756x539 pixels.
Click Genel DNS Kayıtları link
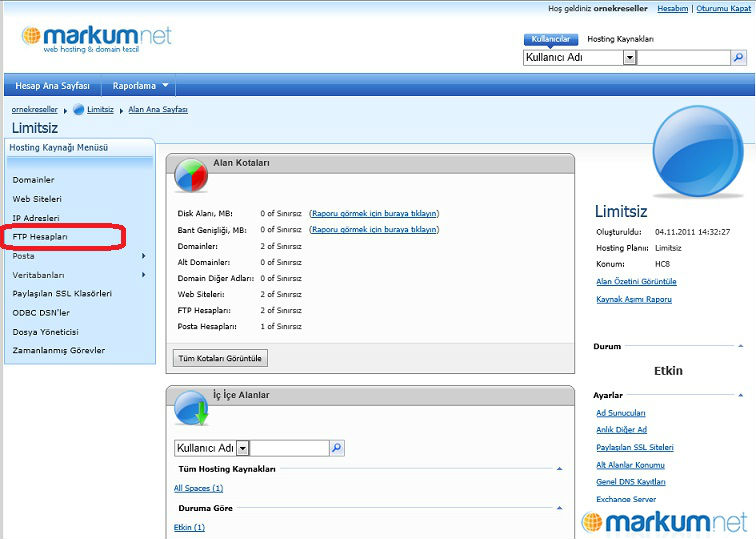click(631, 482)
